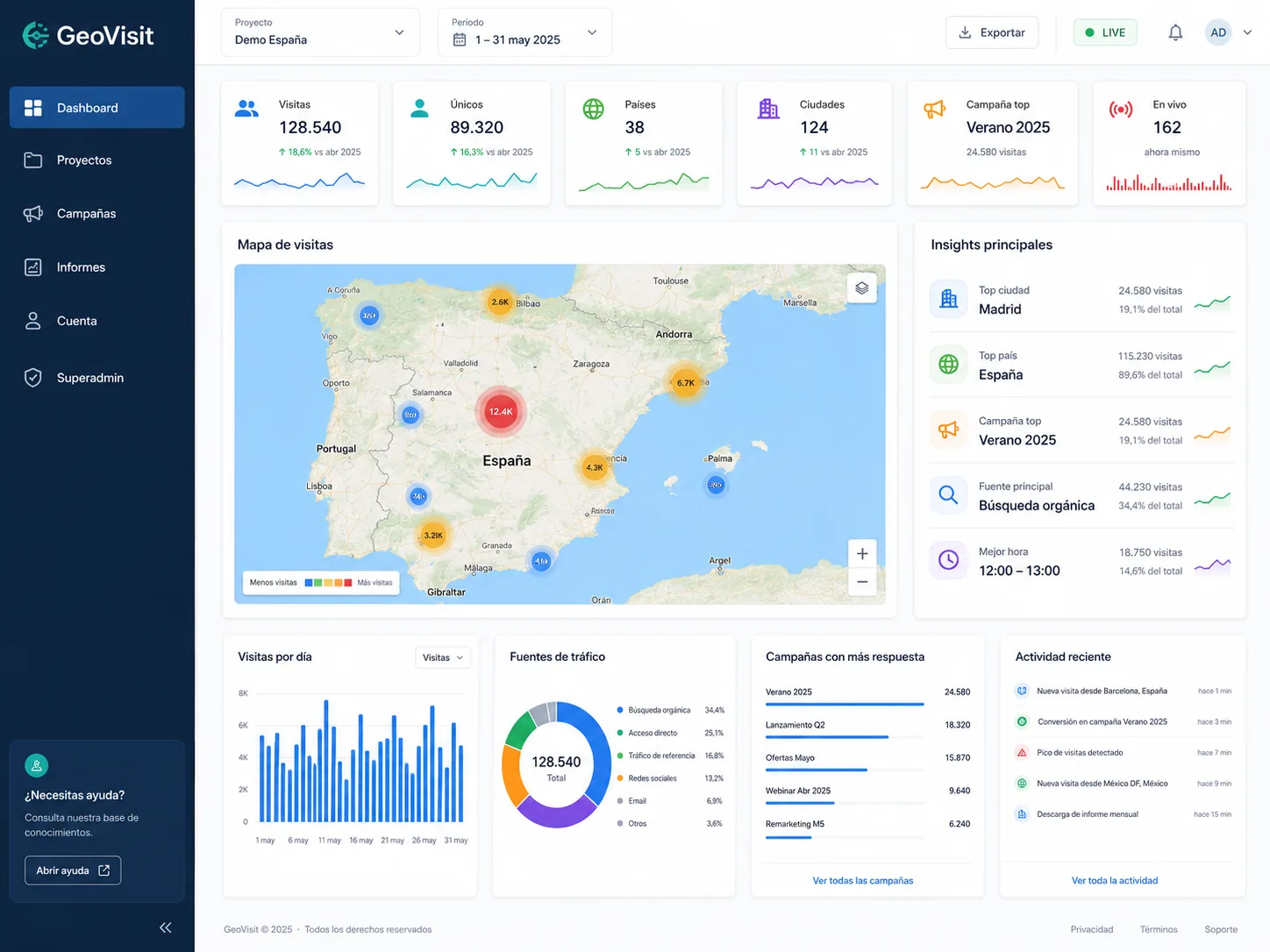
Task: Zoom in on the visits map
Action: (862, 553)
